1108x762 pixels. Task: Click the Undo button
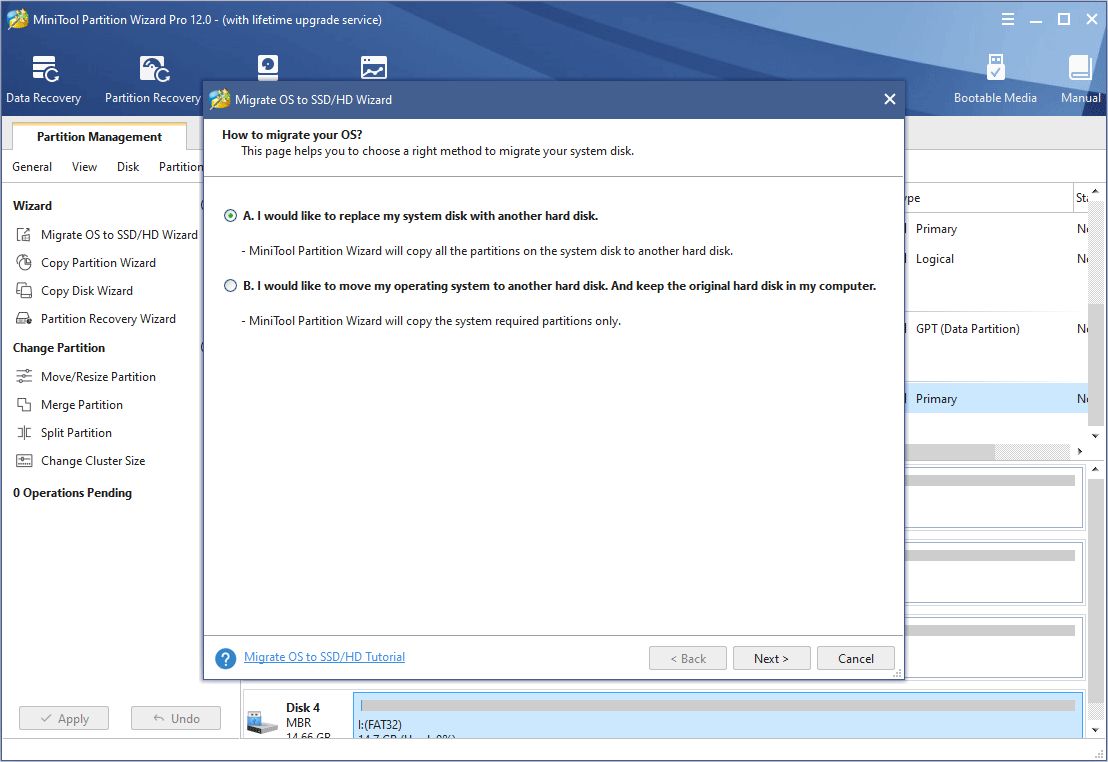176,718
